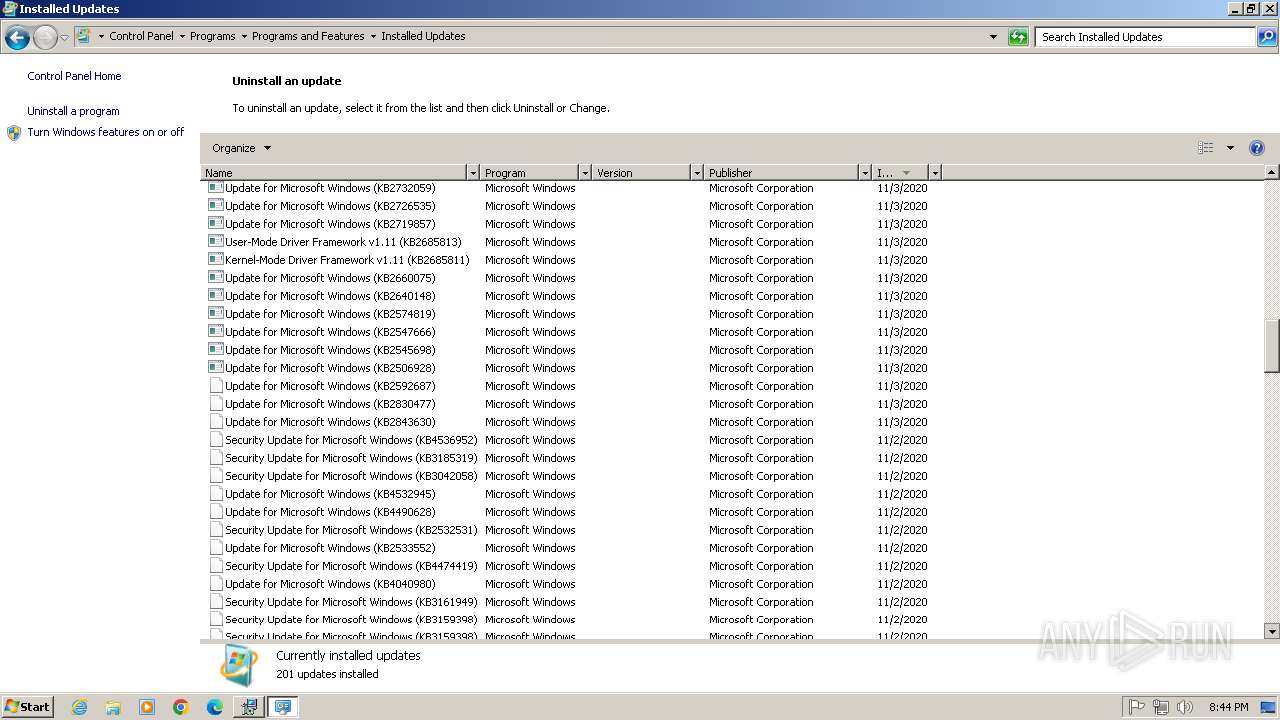Open the Organize menu
Screen dimensions: 1280x720
pos(241,148)
